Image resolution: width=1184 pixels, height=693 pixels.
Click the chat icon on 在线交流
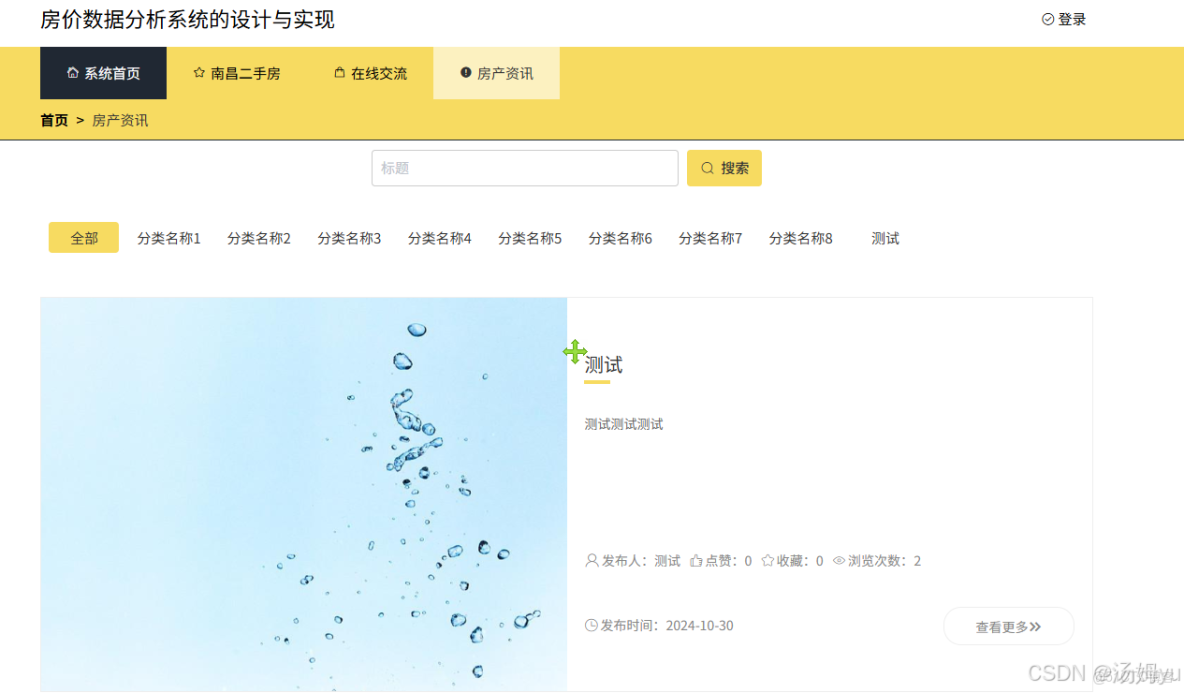[x=339, y=72]
